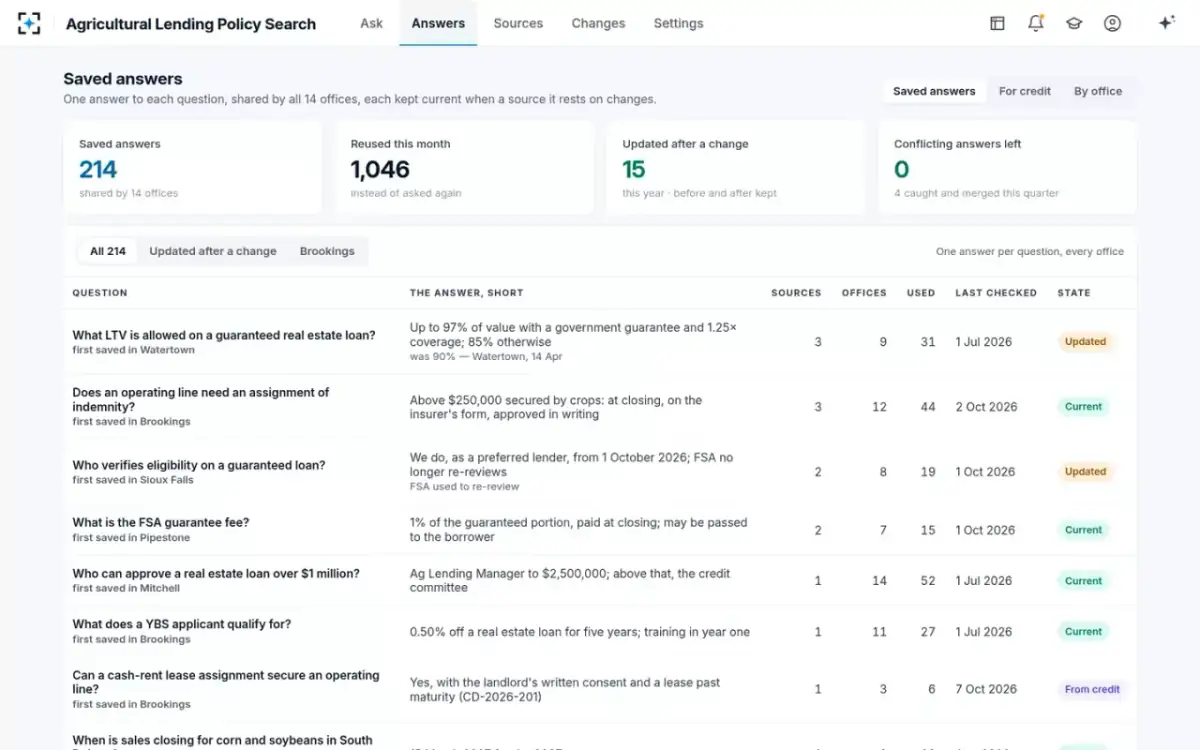Switch view to For credit
This screenshot has width=1200, height=750.
[1024, 91]
